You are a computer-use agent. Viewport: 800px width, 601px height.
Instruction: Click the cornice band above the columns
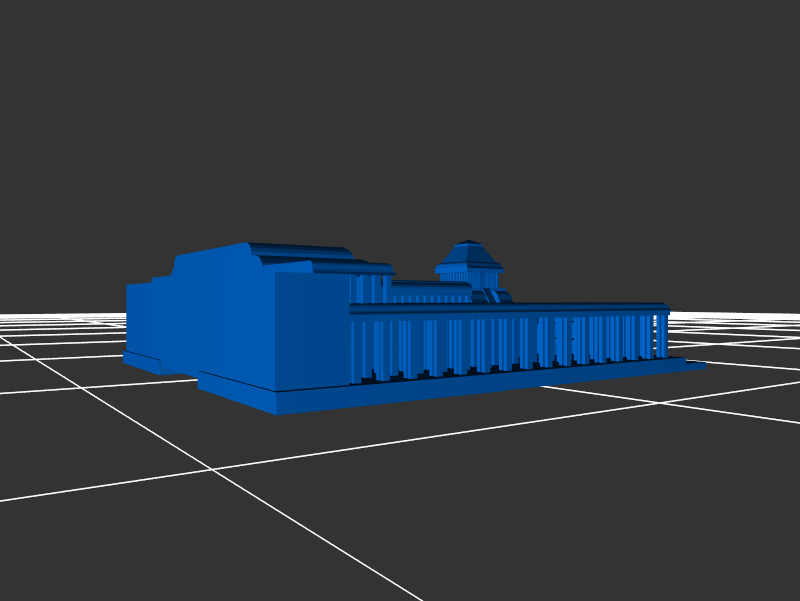tap(510, 309)
